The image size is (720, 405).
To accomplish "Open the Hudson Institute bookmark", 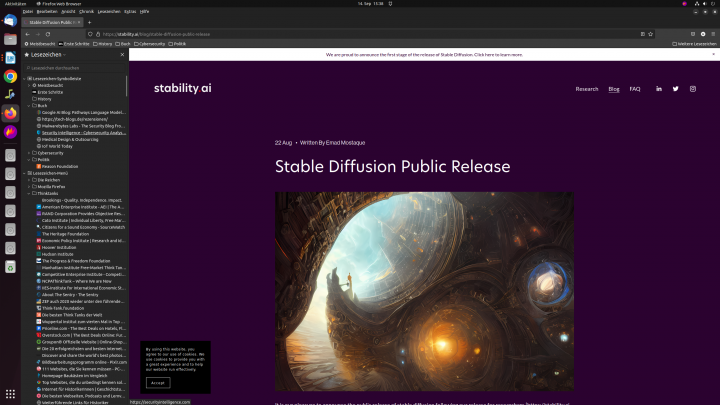I will point(55,254).
